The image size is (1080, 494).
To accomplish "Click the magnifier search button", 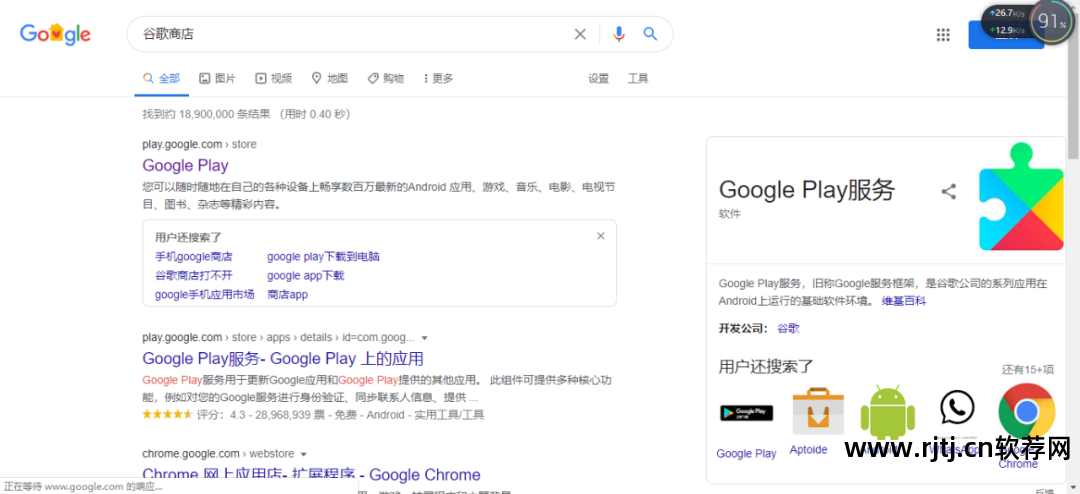I will (x=650, y=34).
